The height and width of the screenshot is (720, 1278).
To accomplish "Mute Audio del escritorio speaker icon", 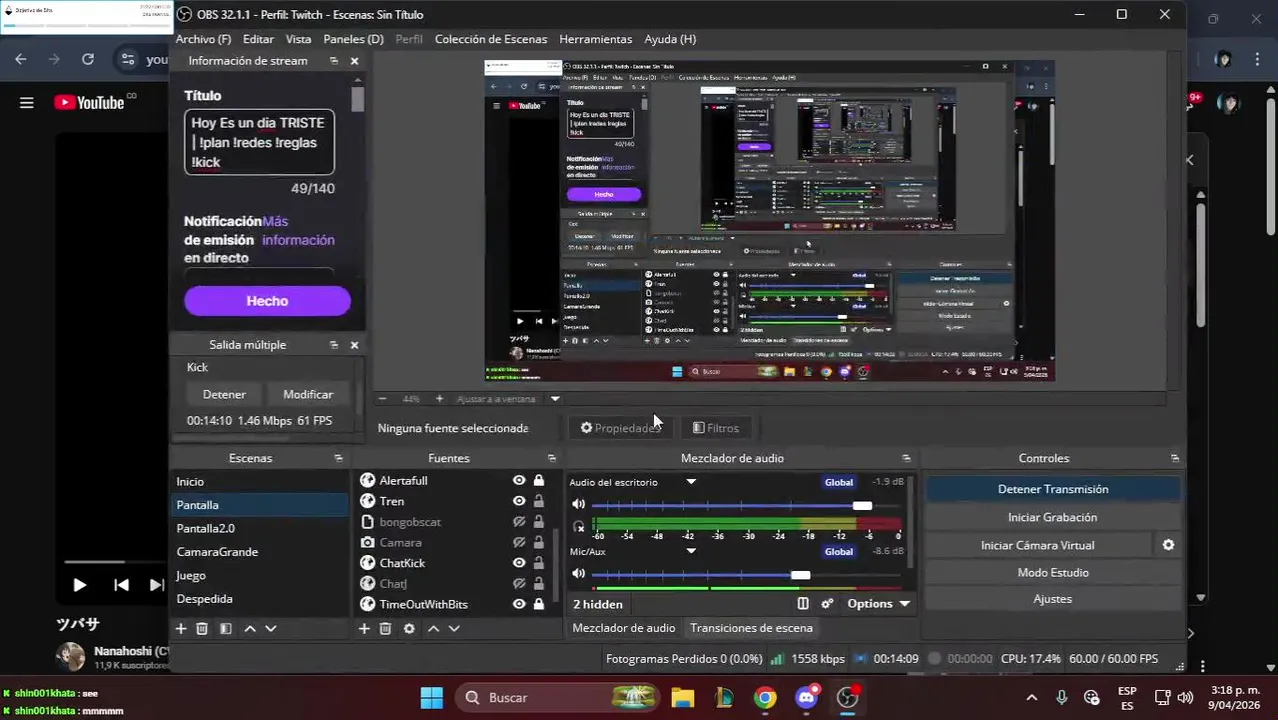I will point(578,504).
